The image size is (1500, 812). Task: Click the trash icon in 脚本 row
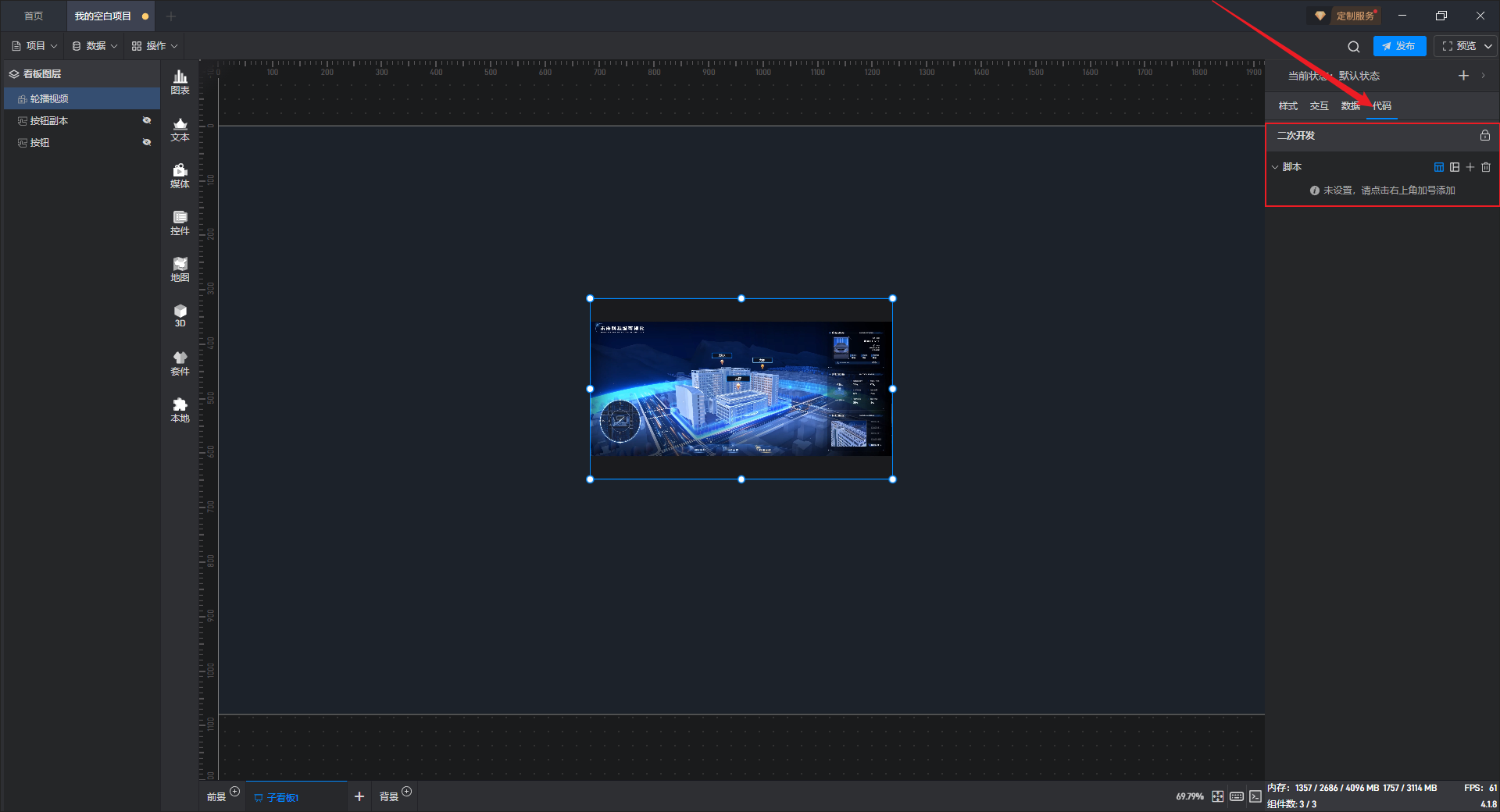coord(1486,167)
